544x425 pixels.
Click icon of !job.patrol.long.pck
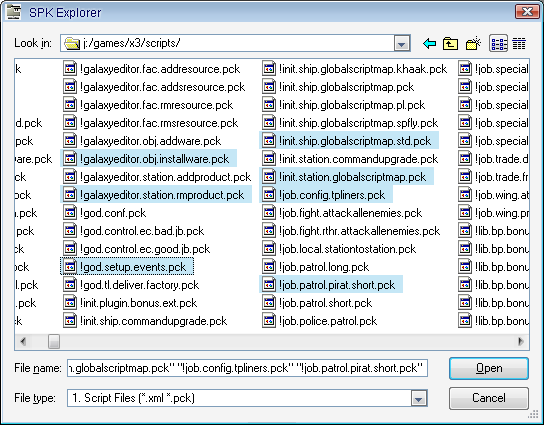pos(269,267)
